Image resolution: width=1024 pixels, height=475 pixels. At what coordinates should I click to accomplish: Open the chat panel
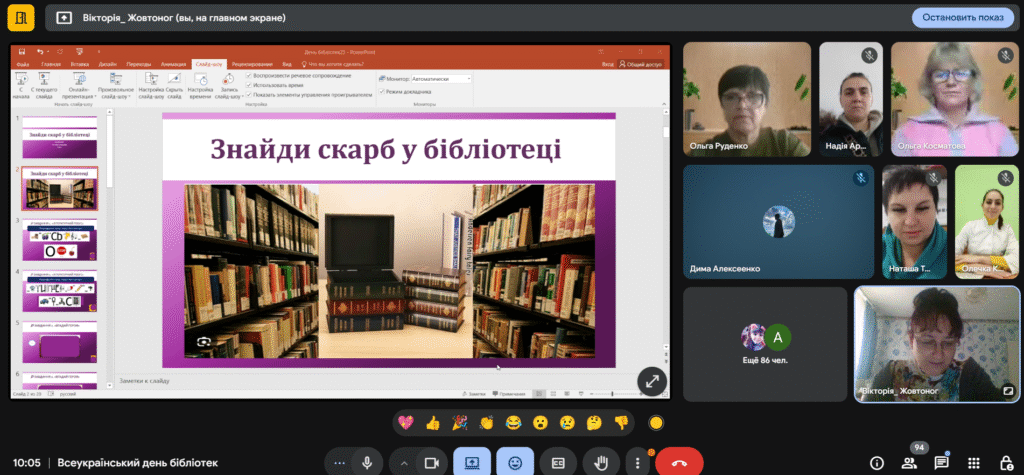[x=941, y=463]
